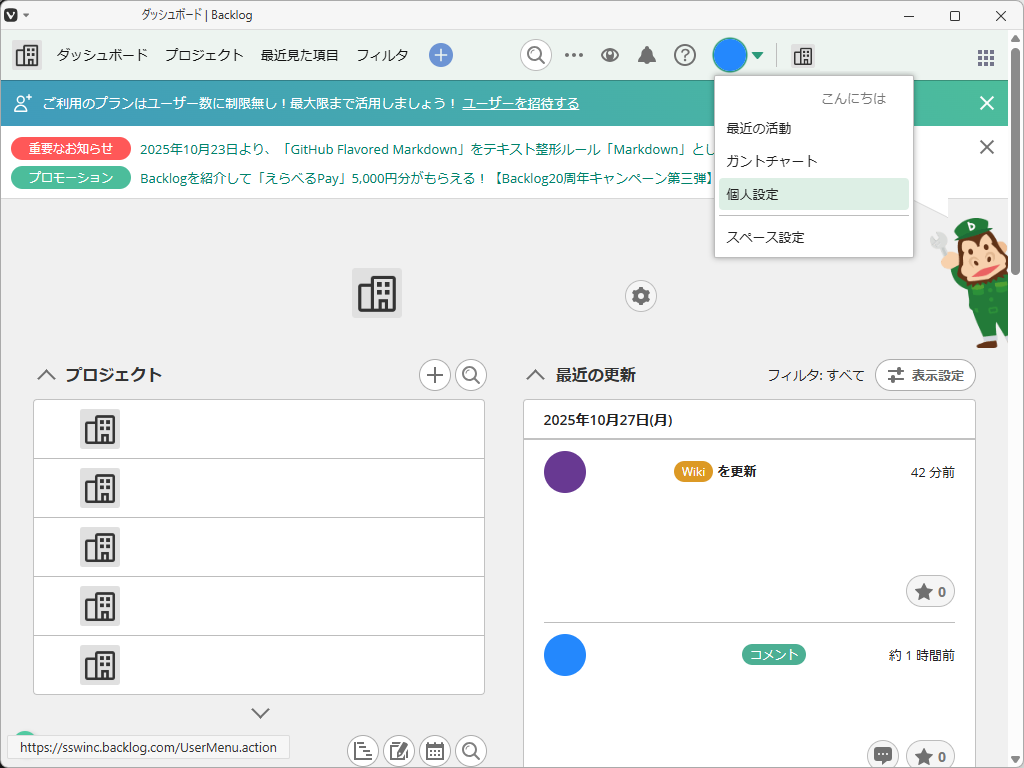Open the header search magnifier
The image size is (1024, 768).
click(x=536, y=56)
